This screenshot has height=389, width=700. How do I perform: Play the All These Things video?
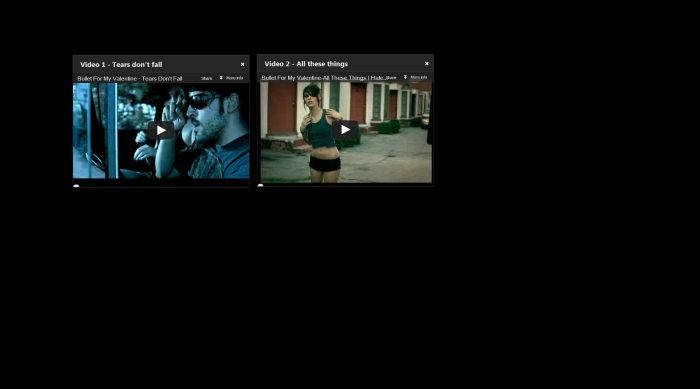click(345, 130)
